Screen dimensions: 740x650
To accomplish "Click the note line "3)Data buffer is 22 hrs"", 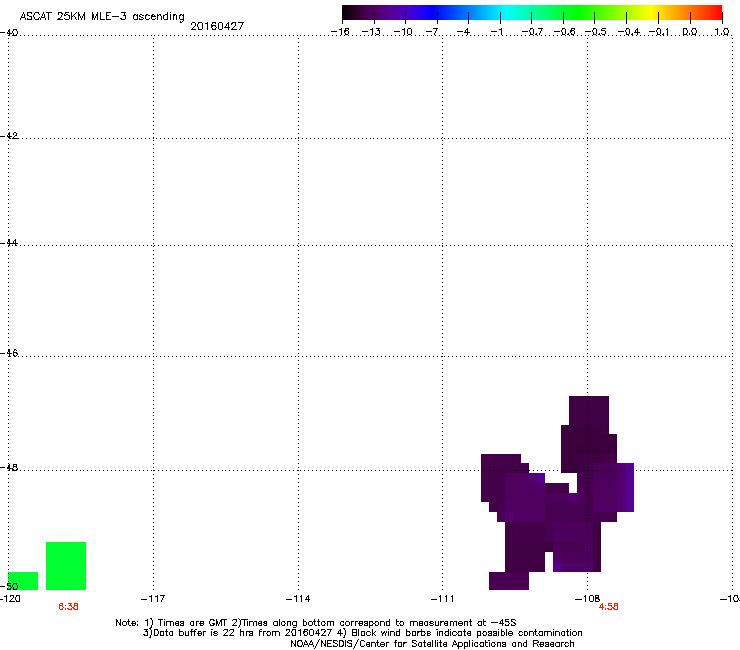I will tap(362, 633).
